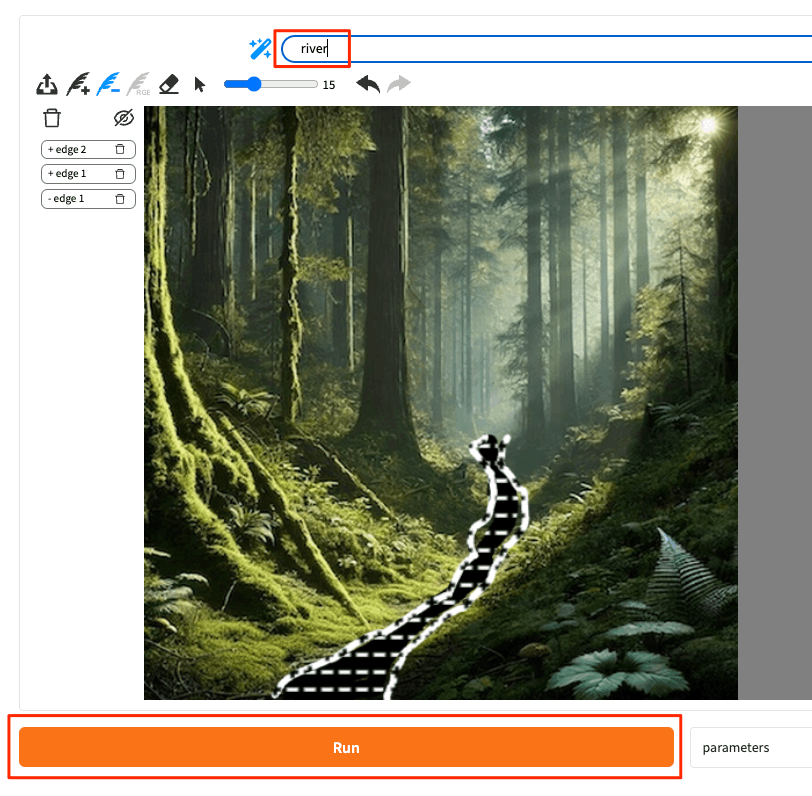Delete the '+ edge 2' layer
The height and width of the screenshot is (796, 812).
pos(120,149)
